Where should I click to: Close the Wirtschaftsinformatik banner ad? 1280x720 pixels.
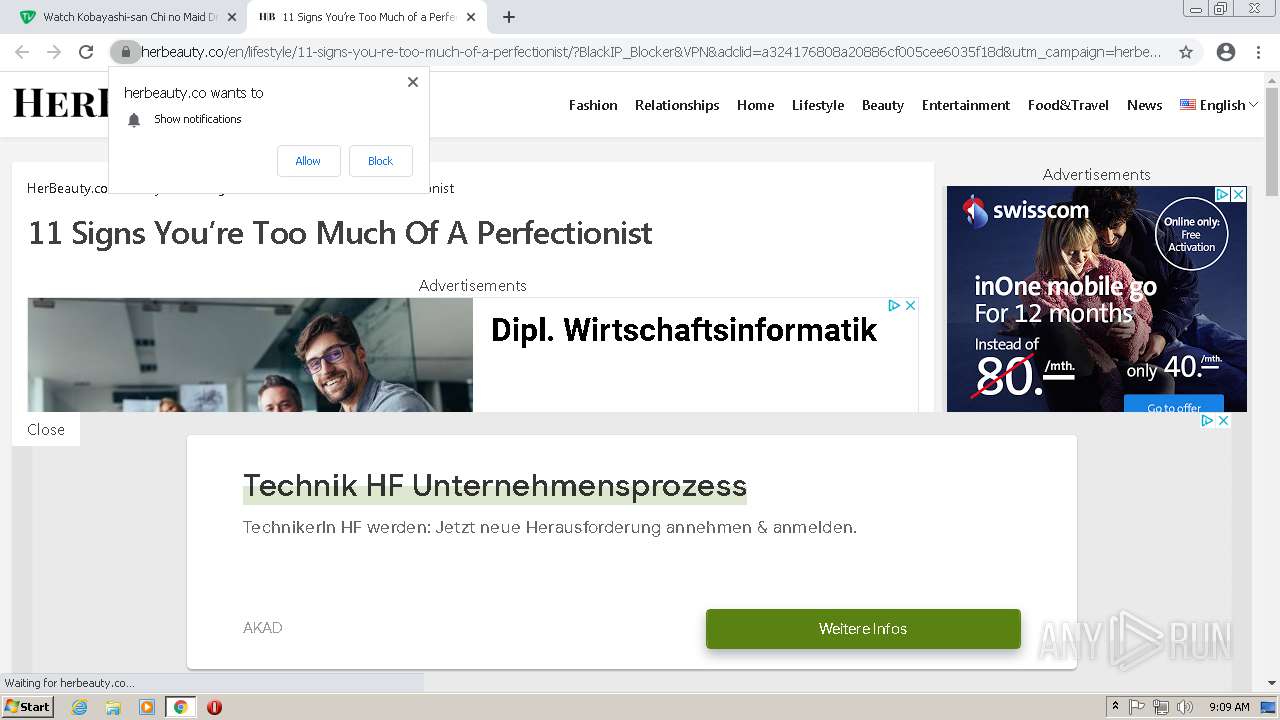coord(910,306)
